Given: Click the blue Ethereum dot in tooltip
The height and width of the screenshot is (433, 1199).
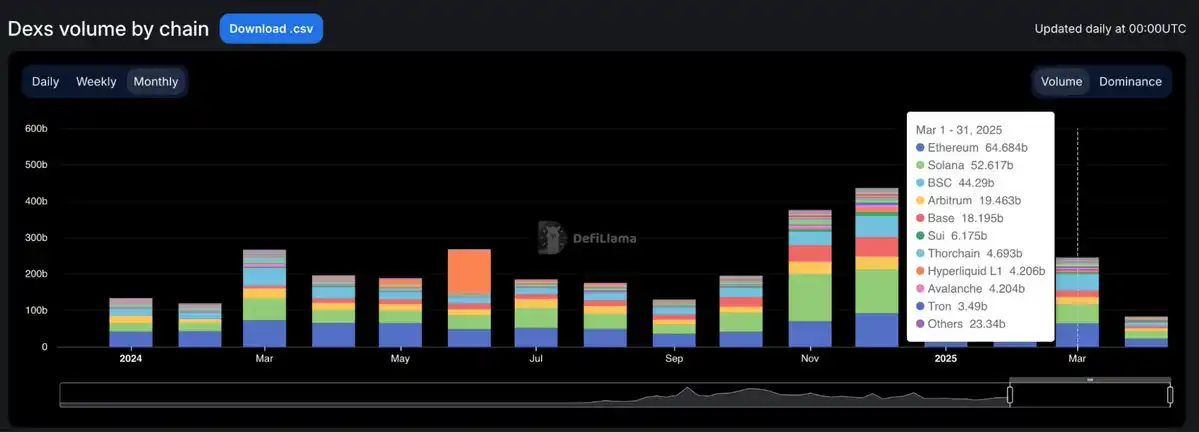Looking at the screenshot, I should tap(920, 148).
